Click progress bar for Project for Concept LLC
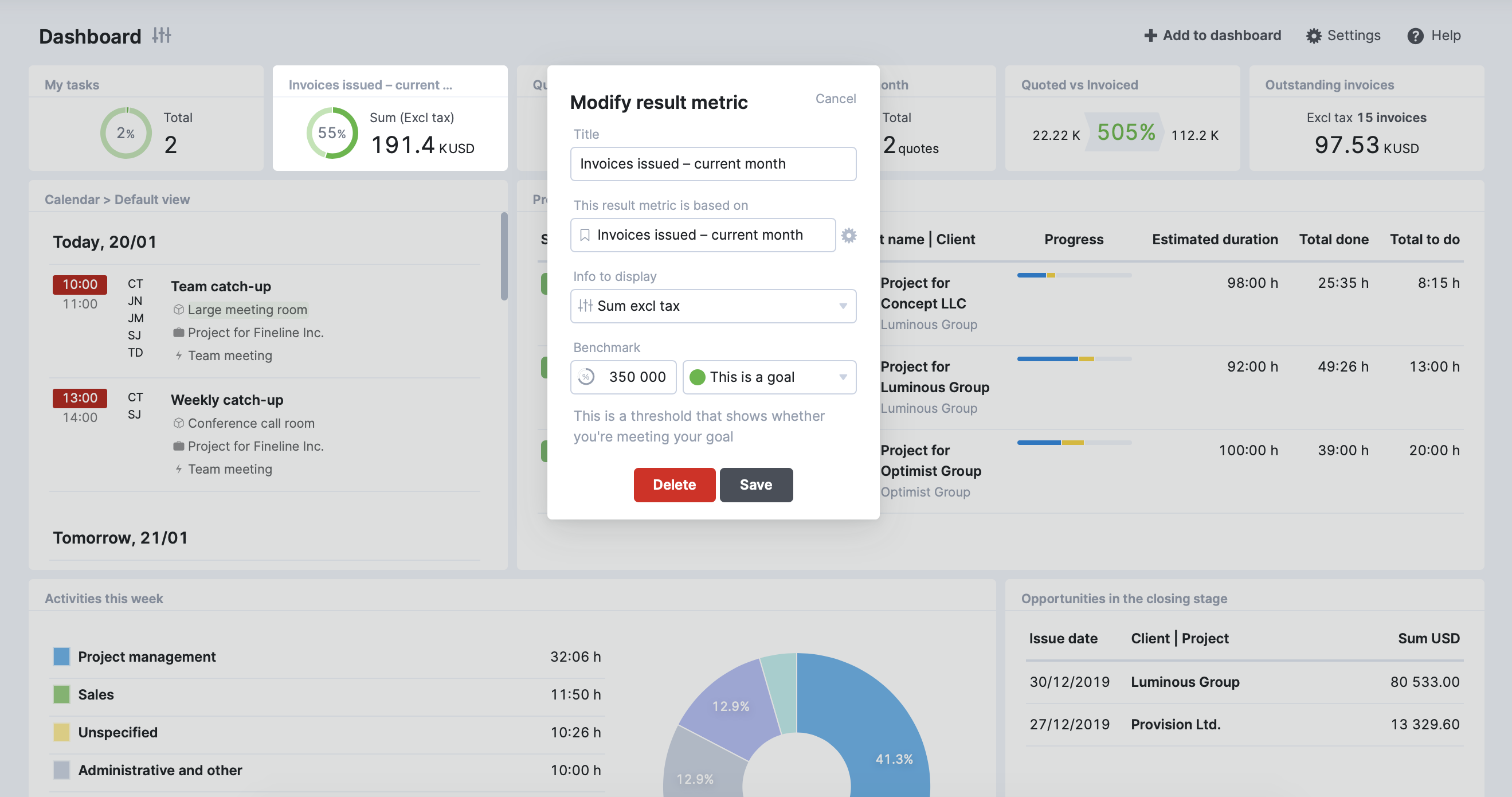The image size is (1512, 797). (x=1074, y=275)
